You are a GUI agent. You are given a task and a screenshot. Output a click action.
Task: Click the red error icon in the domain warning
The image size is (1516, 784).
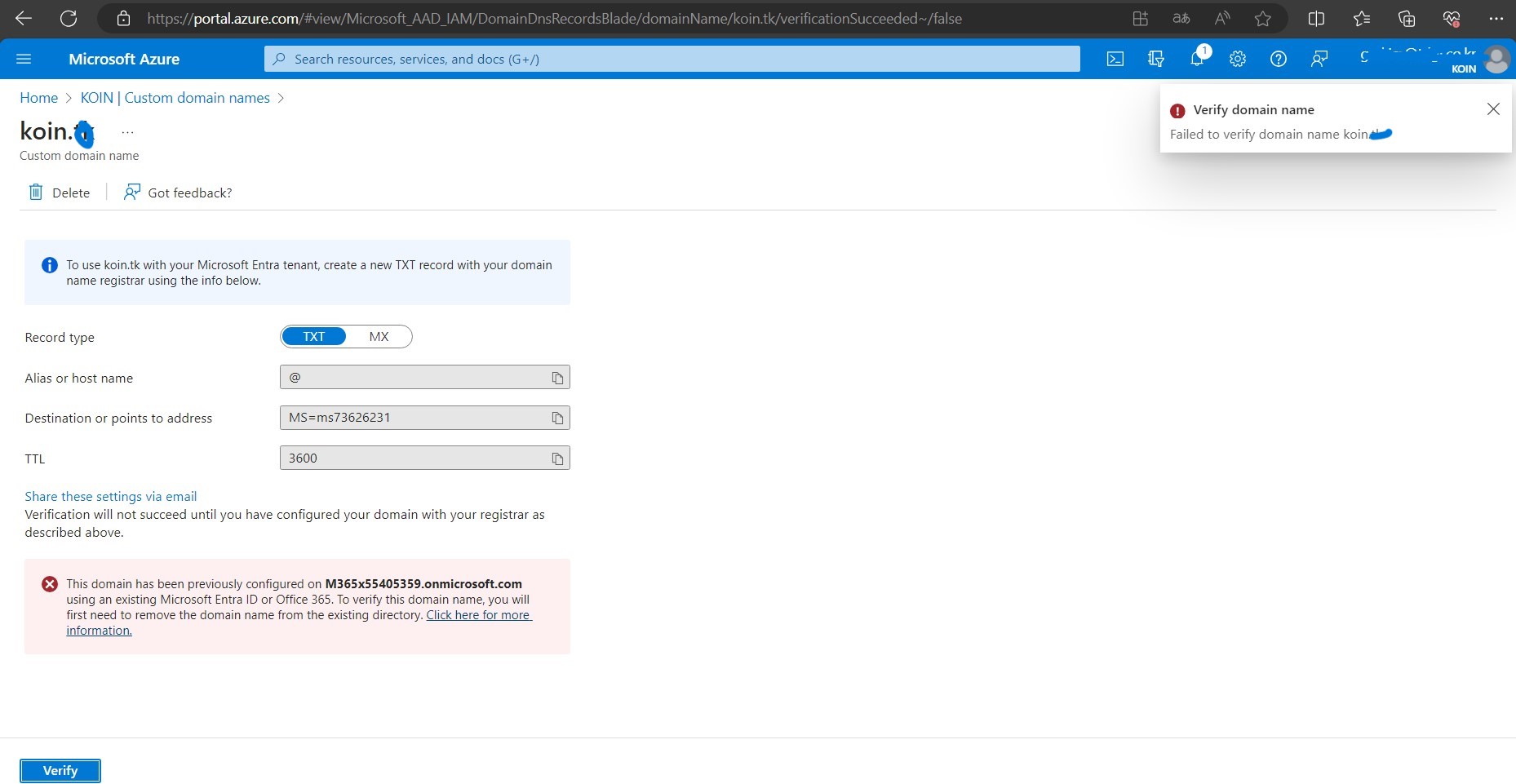click(50, 584)
